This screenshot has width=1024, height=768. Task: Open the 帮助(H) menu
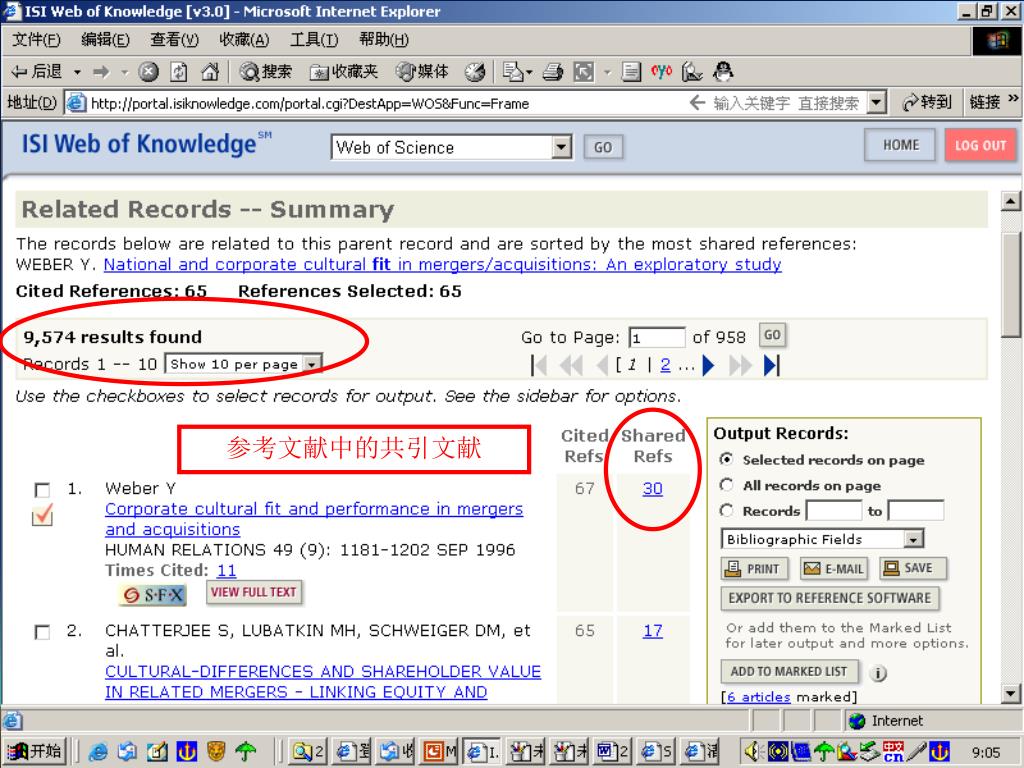pos(384,40)
